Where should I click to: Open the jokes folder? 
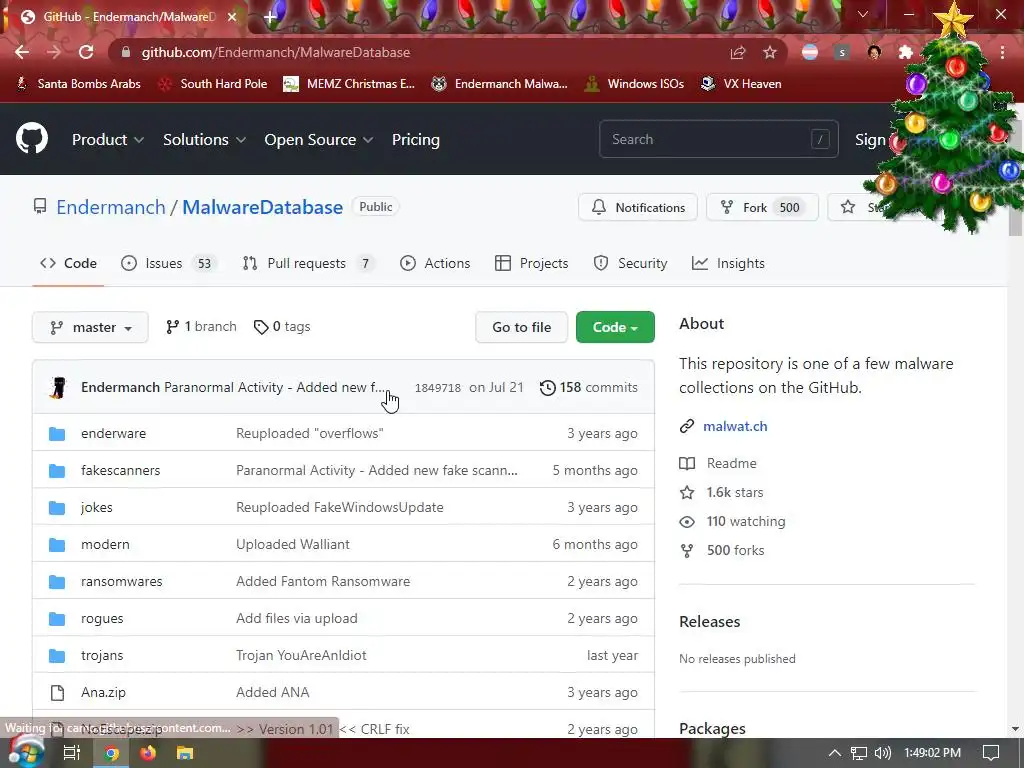click(x=97, y=507)
